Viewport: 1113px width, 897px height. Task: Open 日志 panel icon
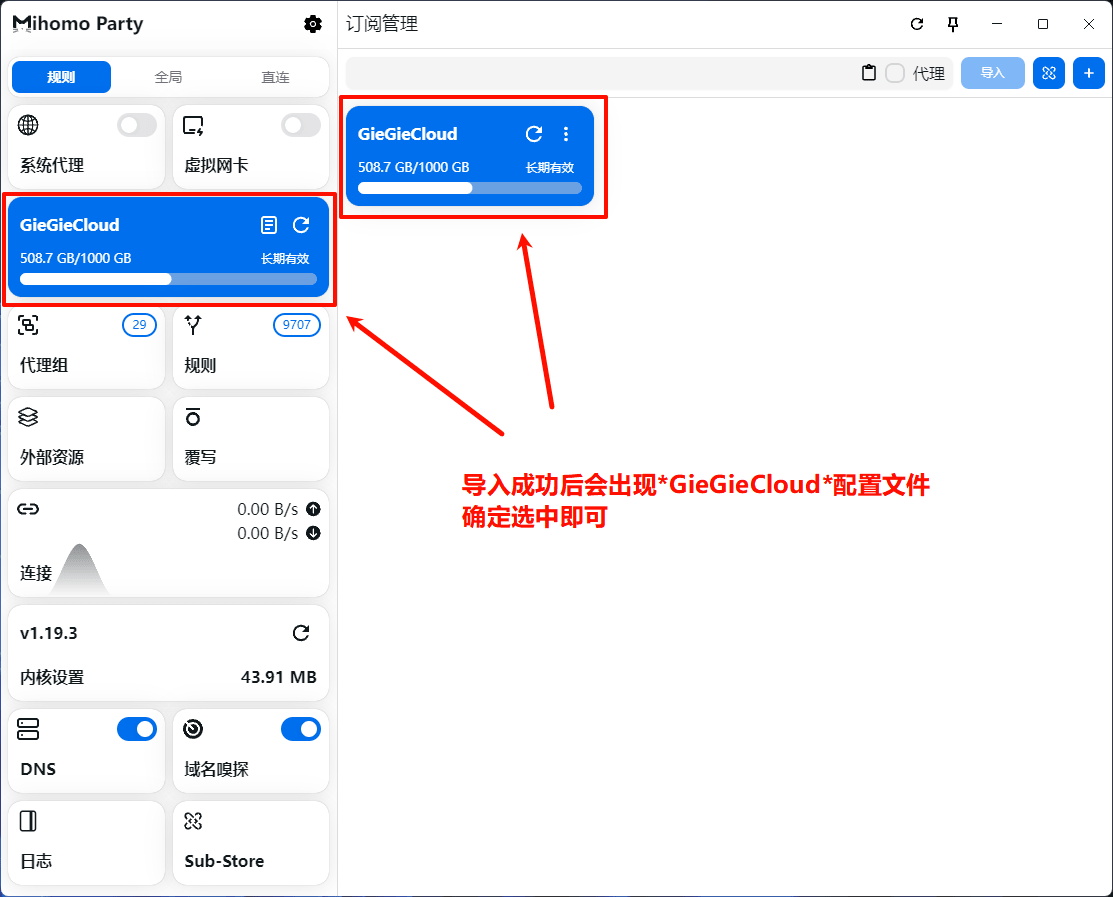[x=28, y=821]
